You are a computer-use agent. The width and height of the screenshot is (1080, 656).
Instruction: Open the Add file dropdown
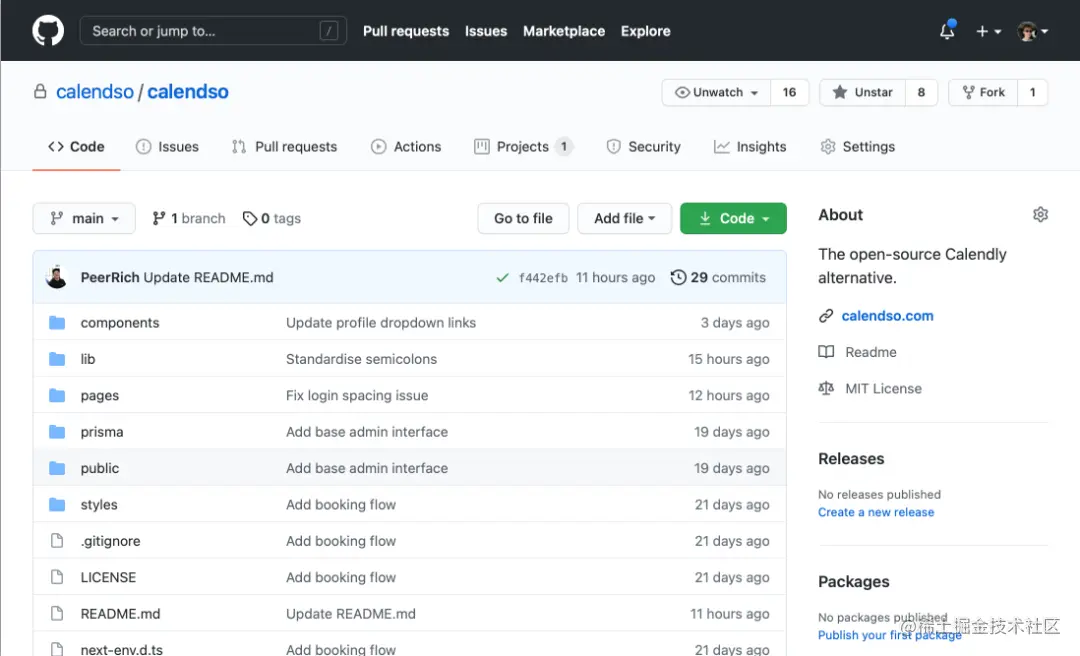pyautogui.click(x=624, y=218)
